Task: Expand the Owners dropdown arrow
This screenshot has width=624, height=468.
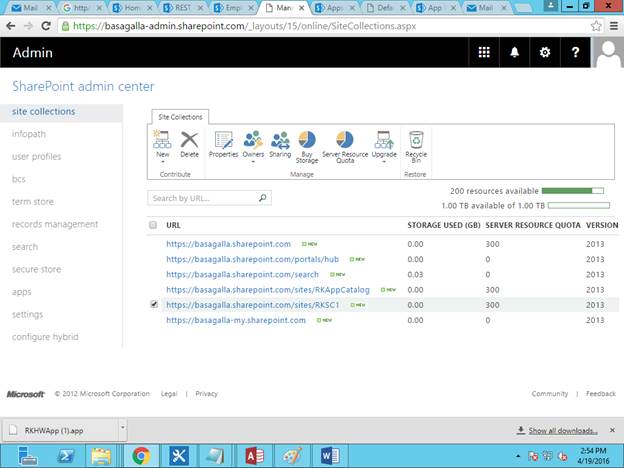Action: pyautogui.click(x=253, y=162)
